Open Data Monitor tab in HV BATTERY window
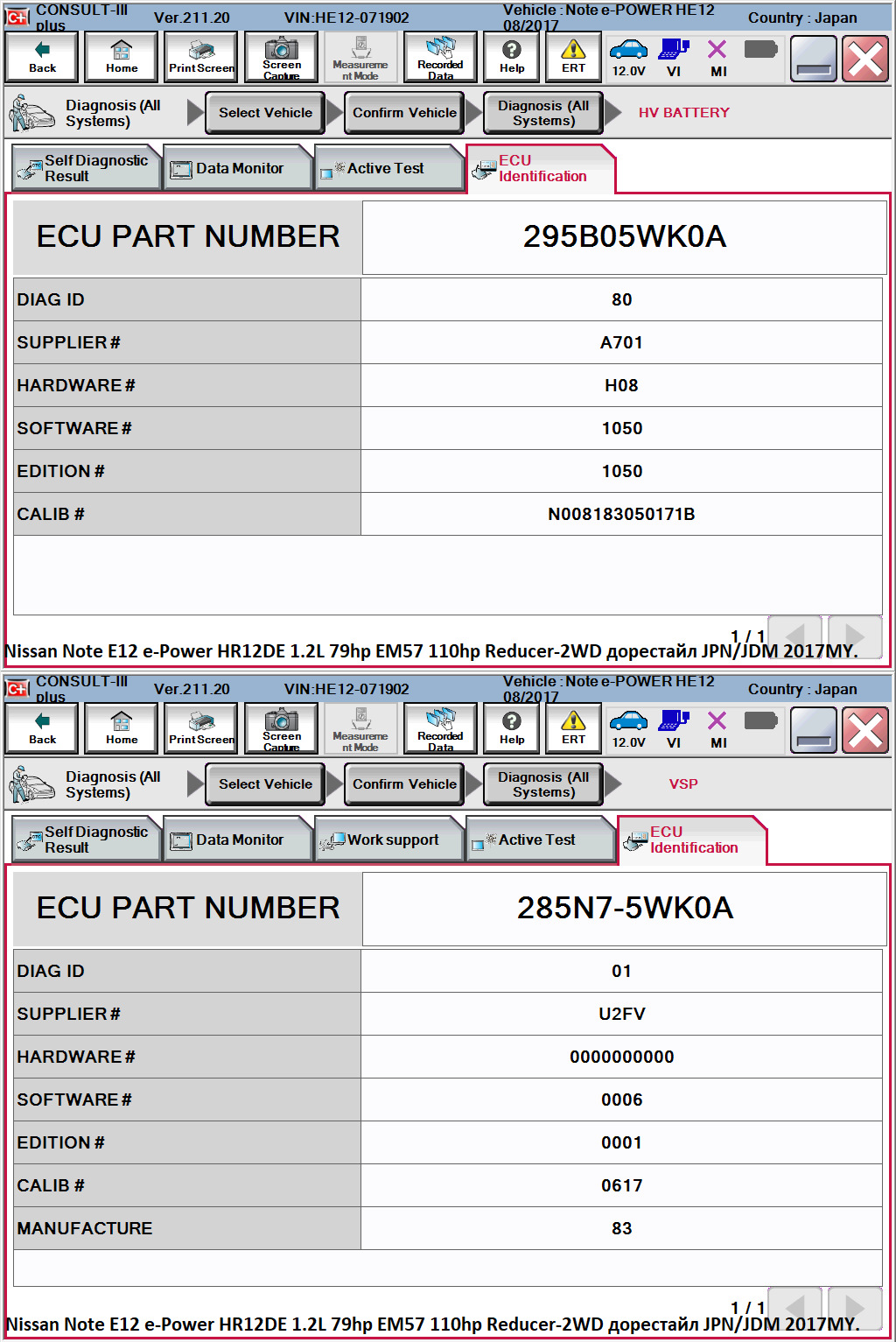The width and height of the screenshot is (896, 1342). tap(238, 168)
